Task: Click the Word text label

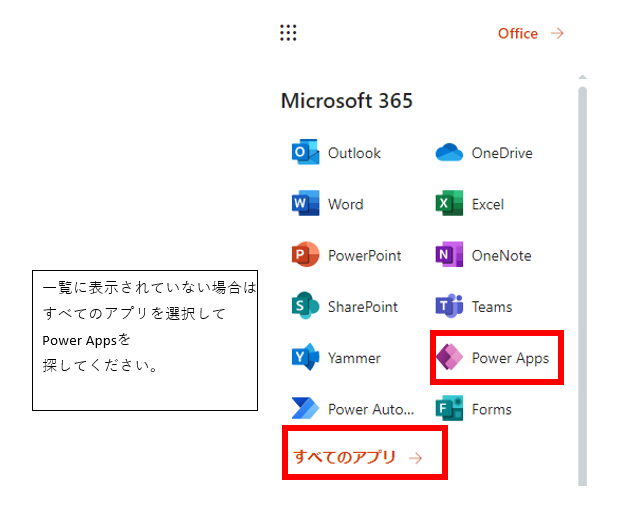Action: (346, 204)
